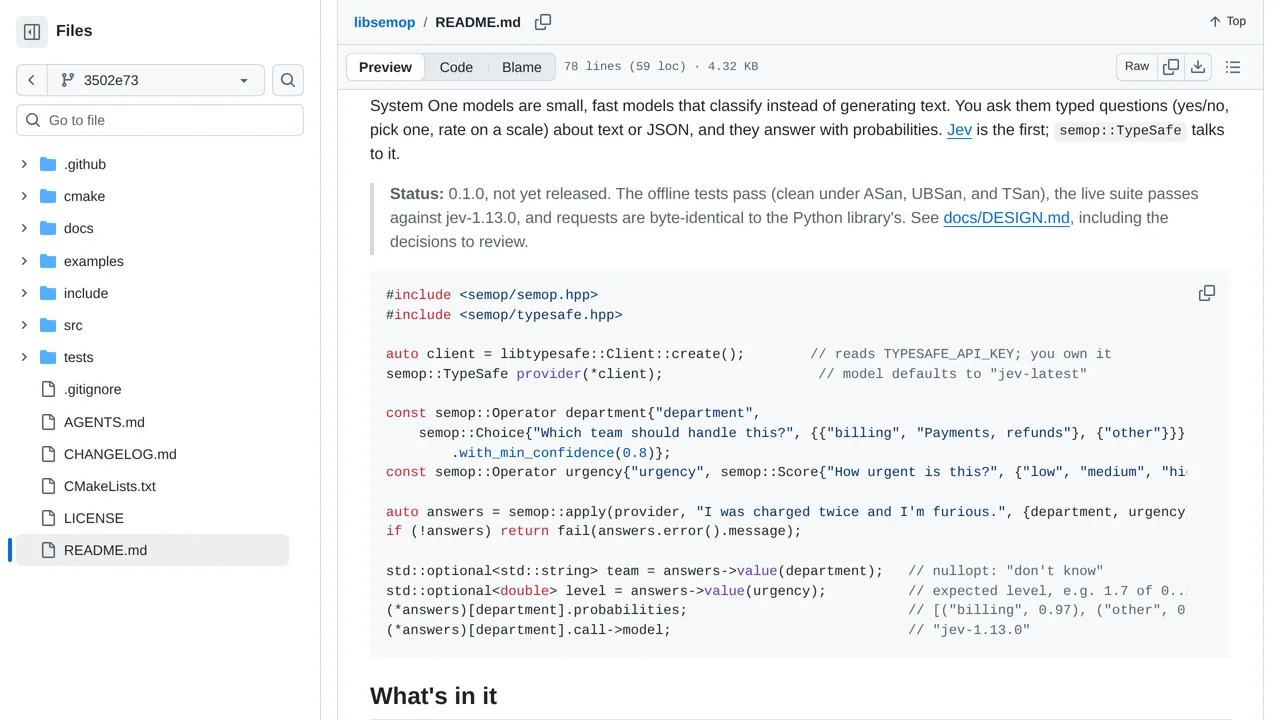Image resolution: width=1280 pixels, height=720 pixels.
Task: Go back using the left arrow button
Action: (32, 80)
